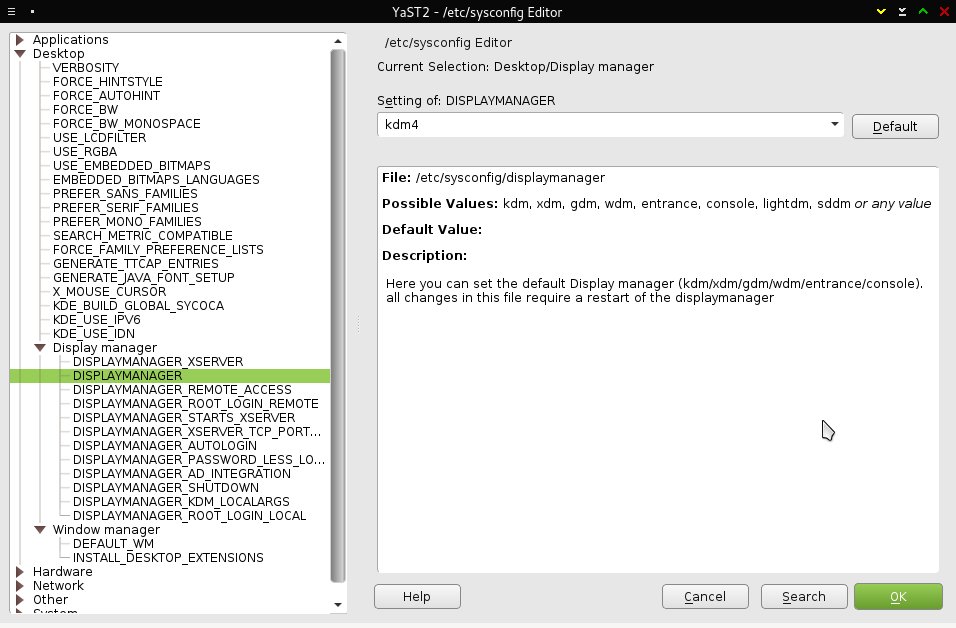Select PREFER_SANS_FAMILIES entry

tap(125, 194)
